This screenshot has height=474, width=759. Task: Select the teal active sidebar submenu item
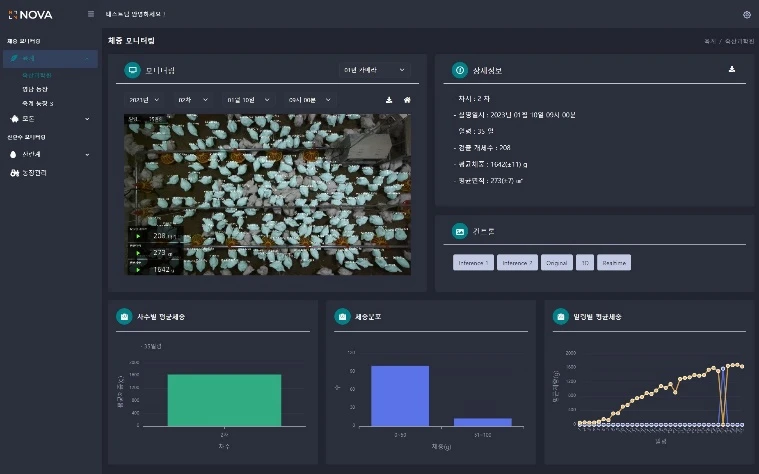[37, 76]
